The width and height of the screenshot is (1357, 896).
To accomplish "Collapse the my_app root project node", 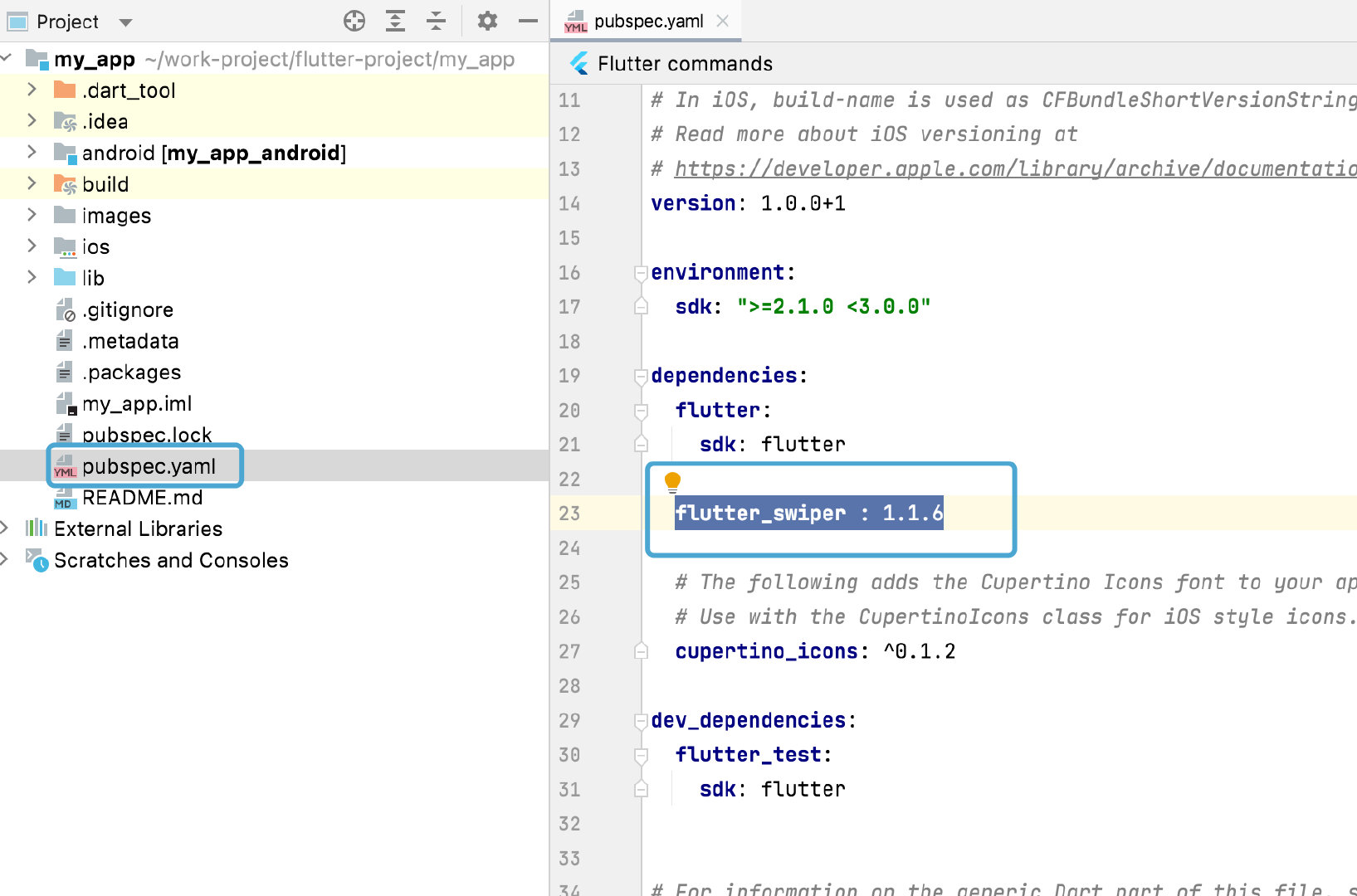I will coord(7,58).
